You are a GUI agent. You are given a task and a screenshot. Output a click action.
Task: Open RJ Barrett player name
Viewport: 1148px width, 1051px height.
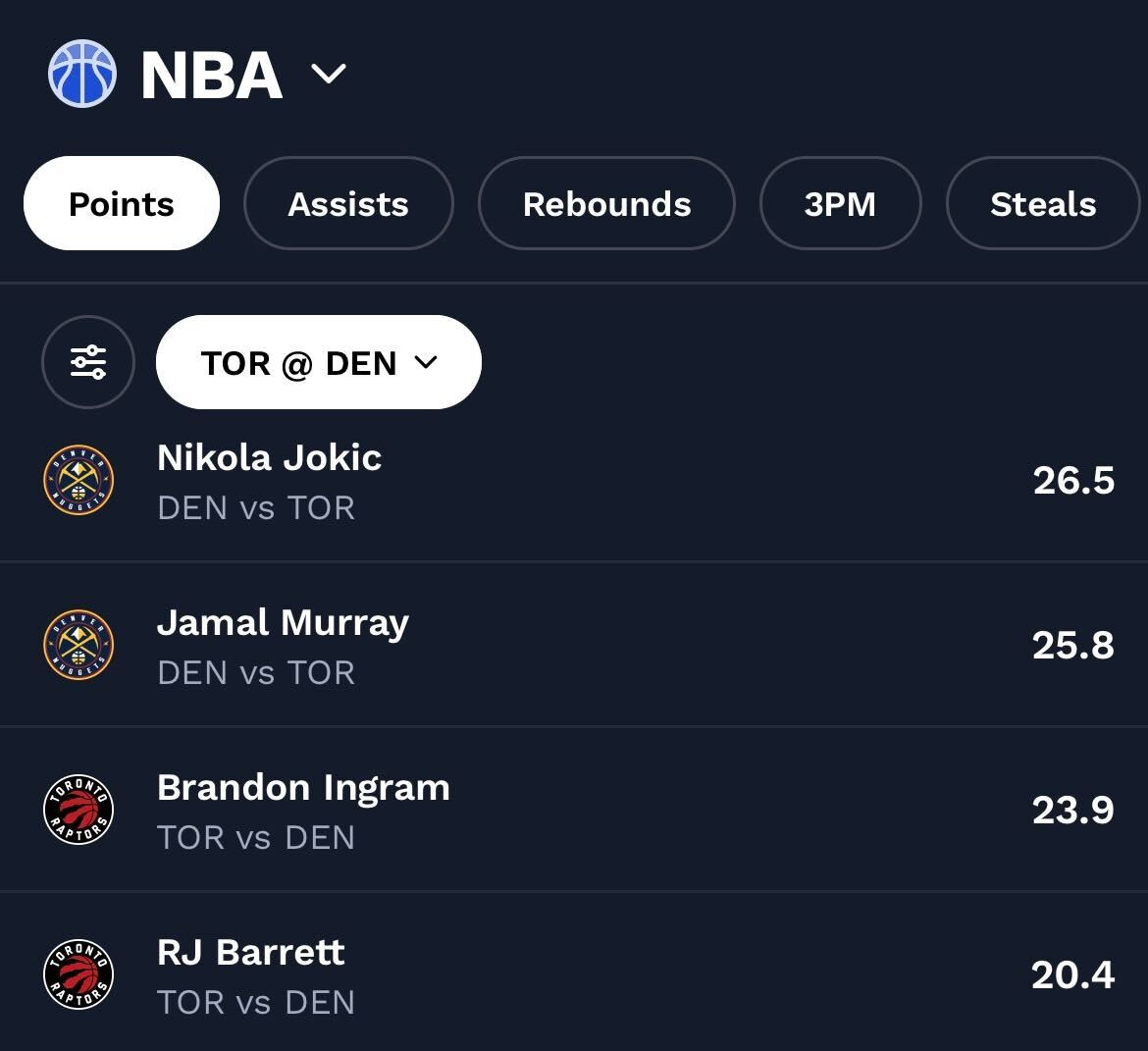coord(251,952)
